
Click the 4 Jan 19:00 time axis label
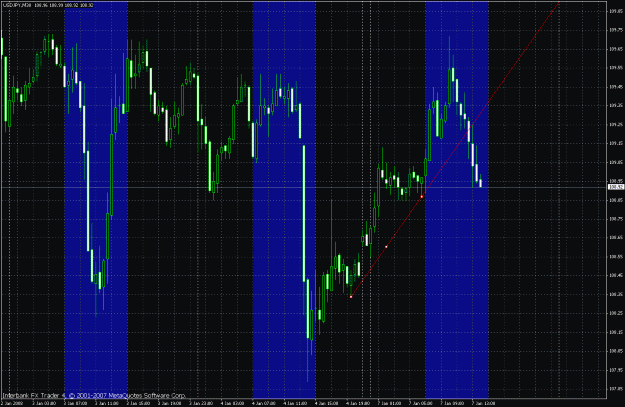[358, 403]
